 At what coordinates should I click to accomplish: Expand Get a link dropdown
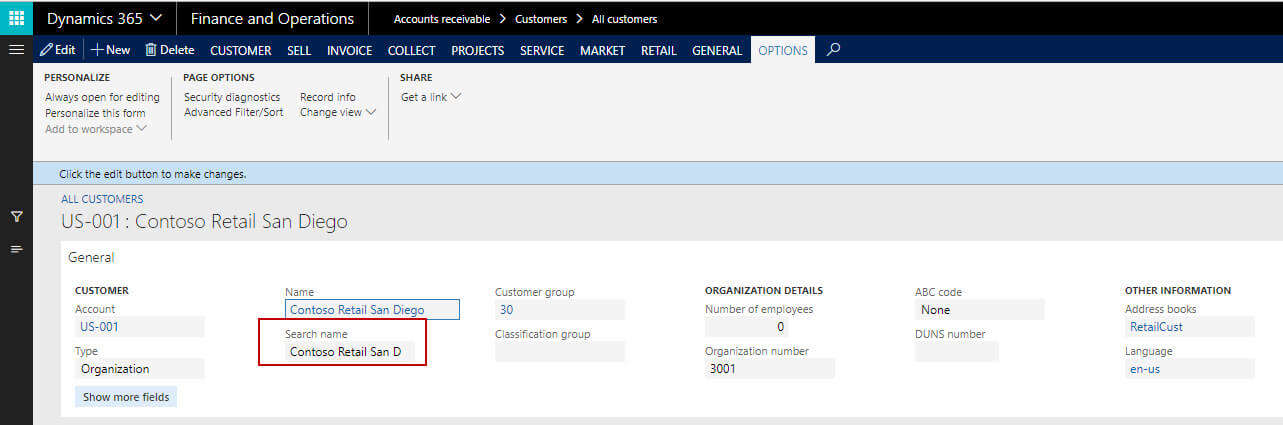click(431, 97)
